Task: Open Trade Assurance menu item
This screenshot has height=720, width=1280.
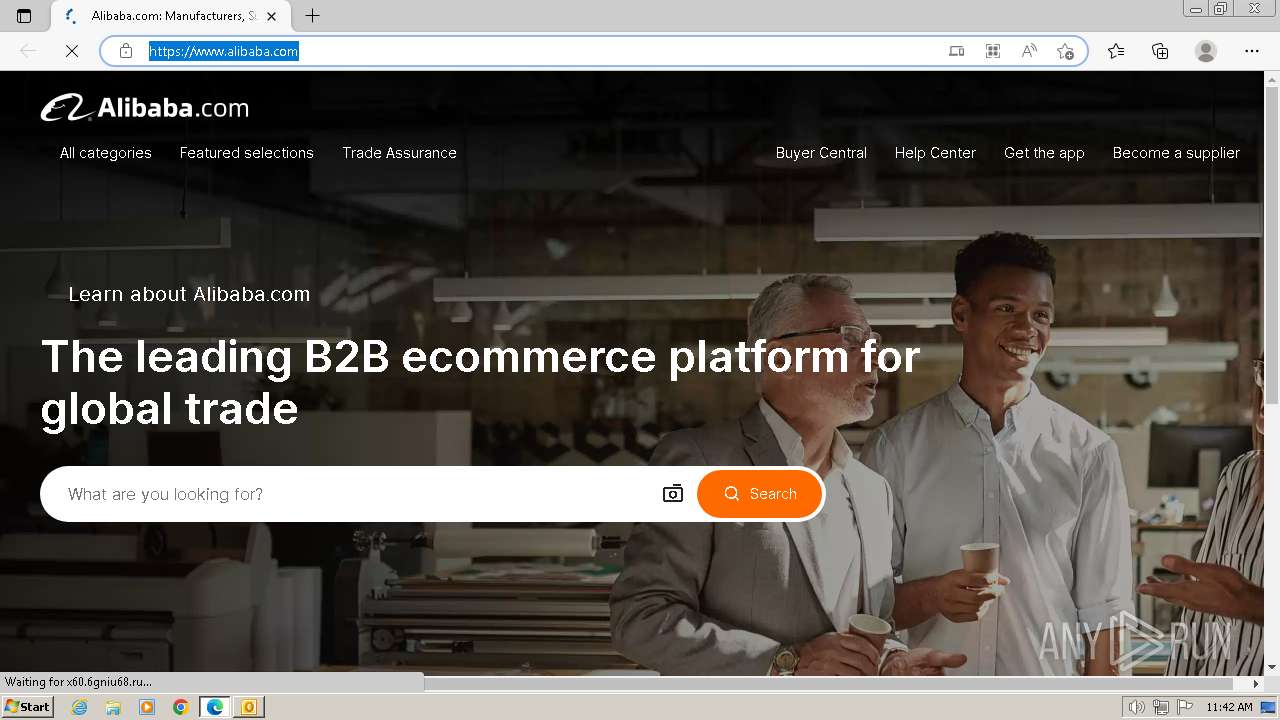Action: tap(399, 153)
